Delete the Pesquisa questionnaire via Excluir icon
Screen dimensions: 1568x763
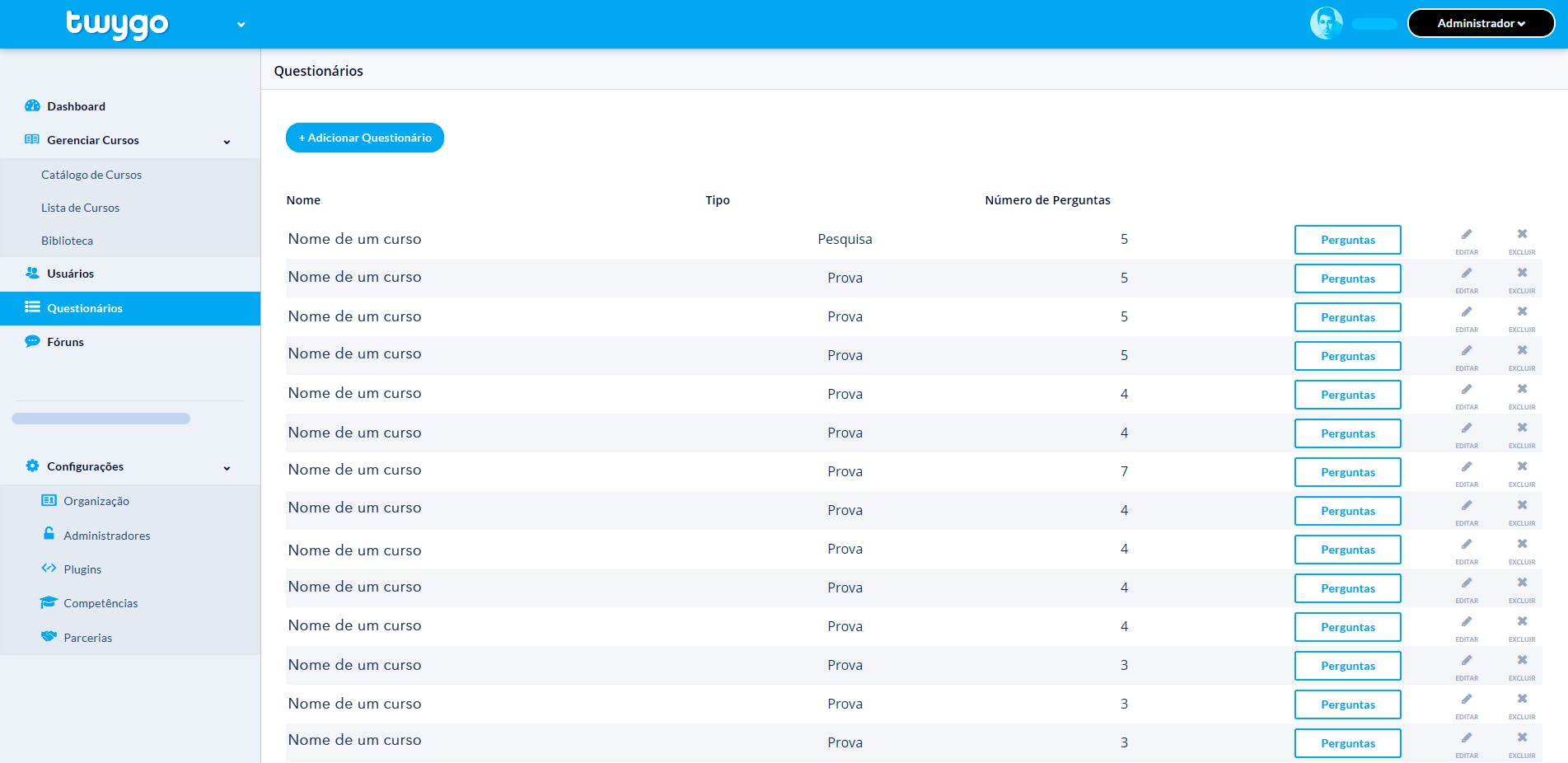1522,240
